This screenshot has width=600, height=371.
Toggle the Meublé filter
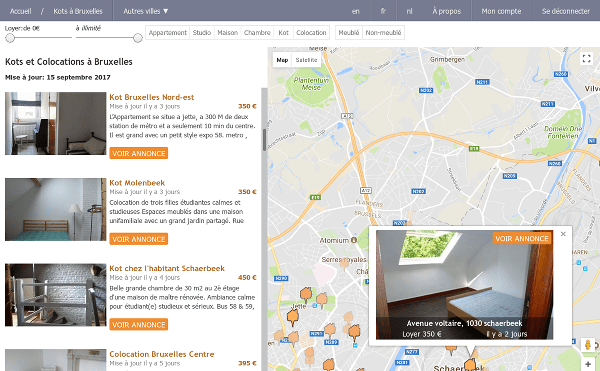click(349, 33)
